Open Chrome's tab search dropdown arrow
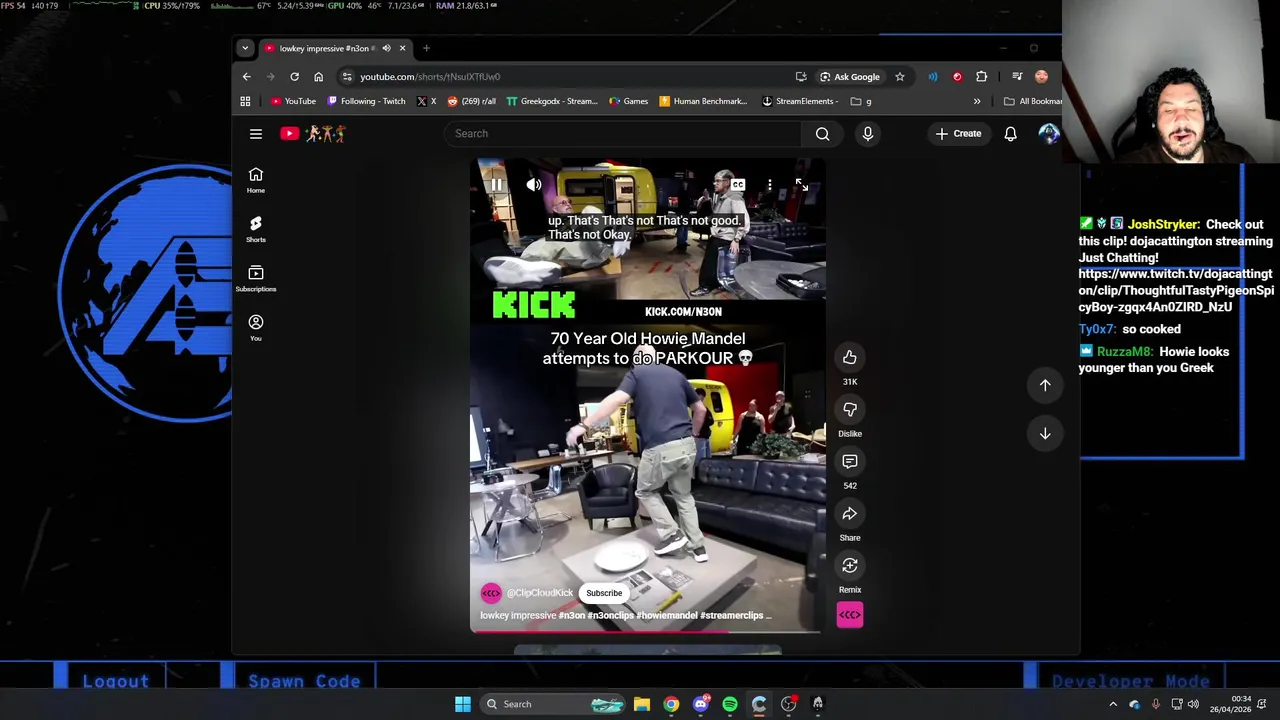 point(245,48)
